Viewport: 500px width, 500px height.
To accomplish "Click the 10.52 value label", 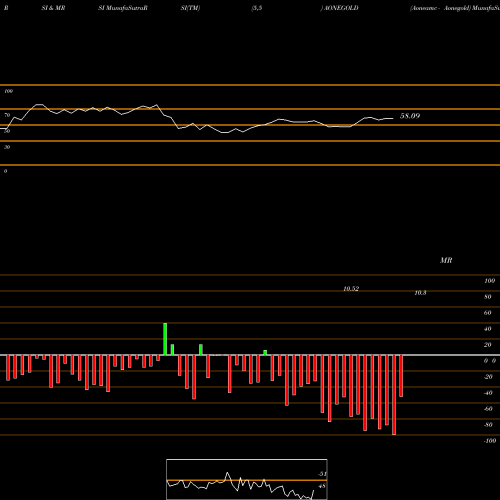I will 351,289.
